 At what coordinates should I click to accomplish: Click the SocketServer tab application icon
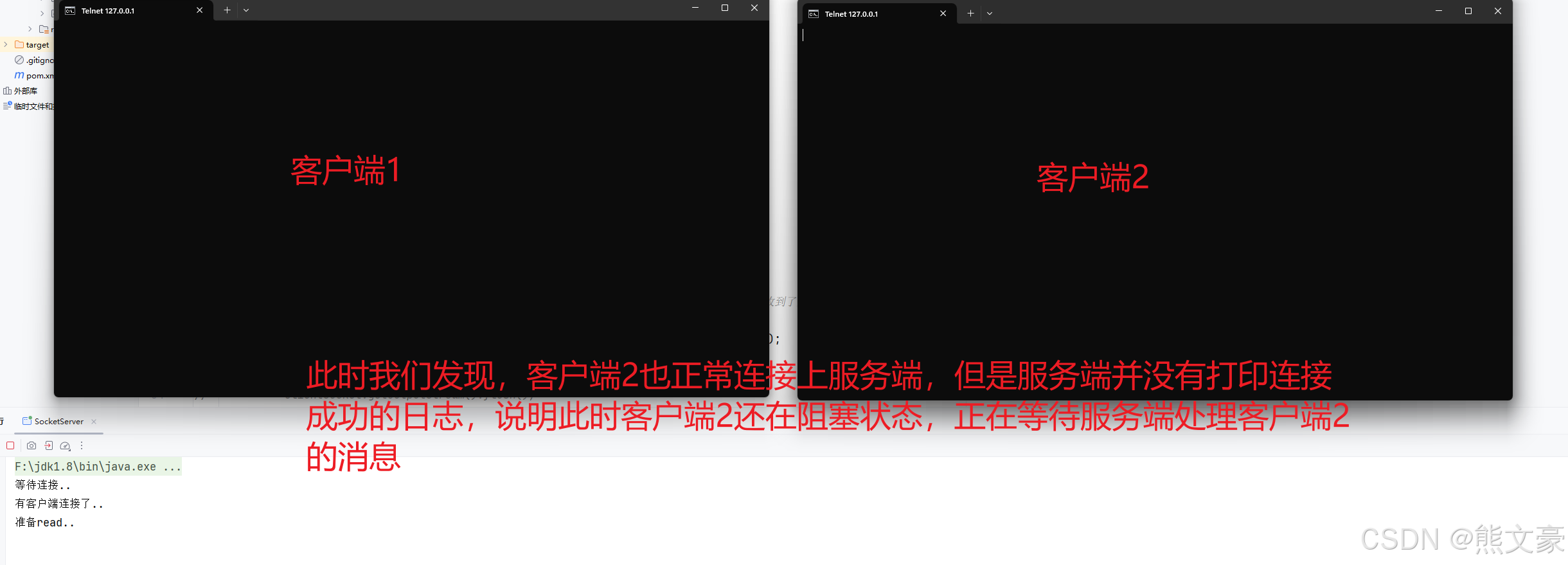pyautogui.click(x=27, y=421)
